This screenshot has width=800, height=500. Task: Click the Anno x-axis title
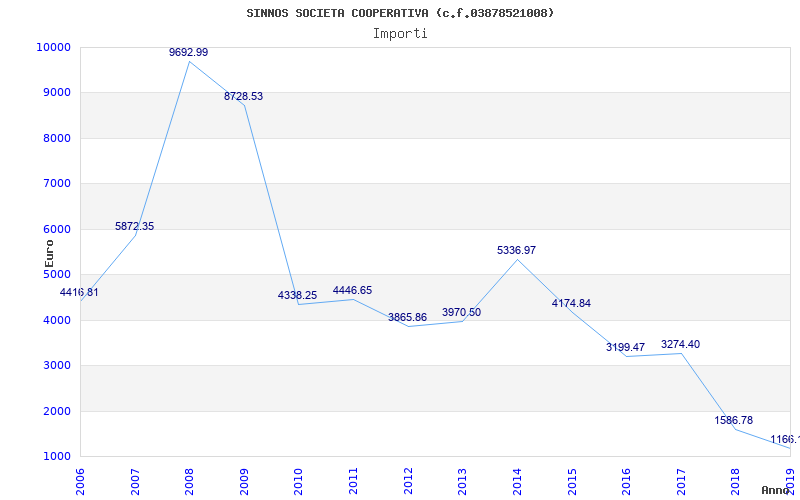pos(774,490)
